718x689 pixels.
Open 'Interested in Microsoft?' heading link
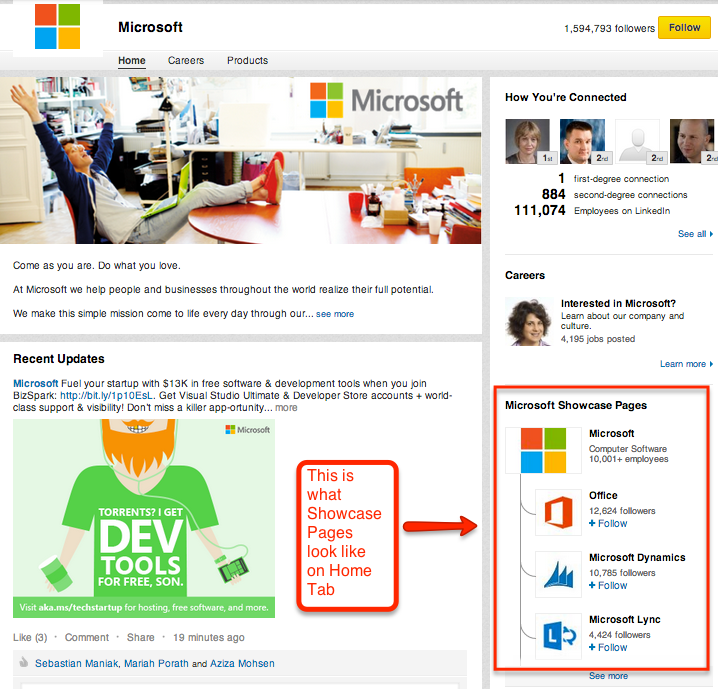point(618,304)
